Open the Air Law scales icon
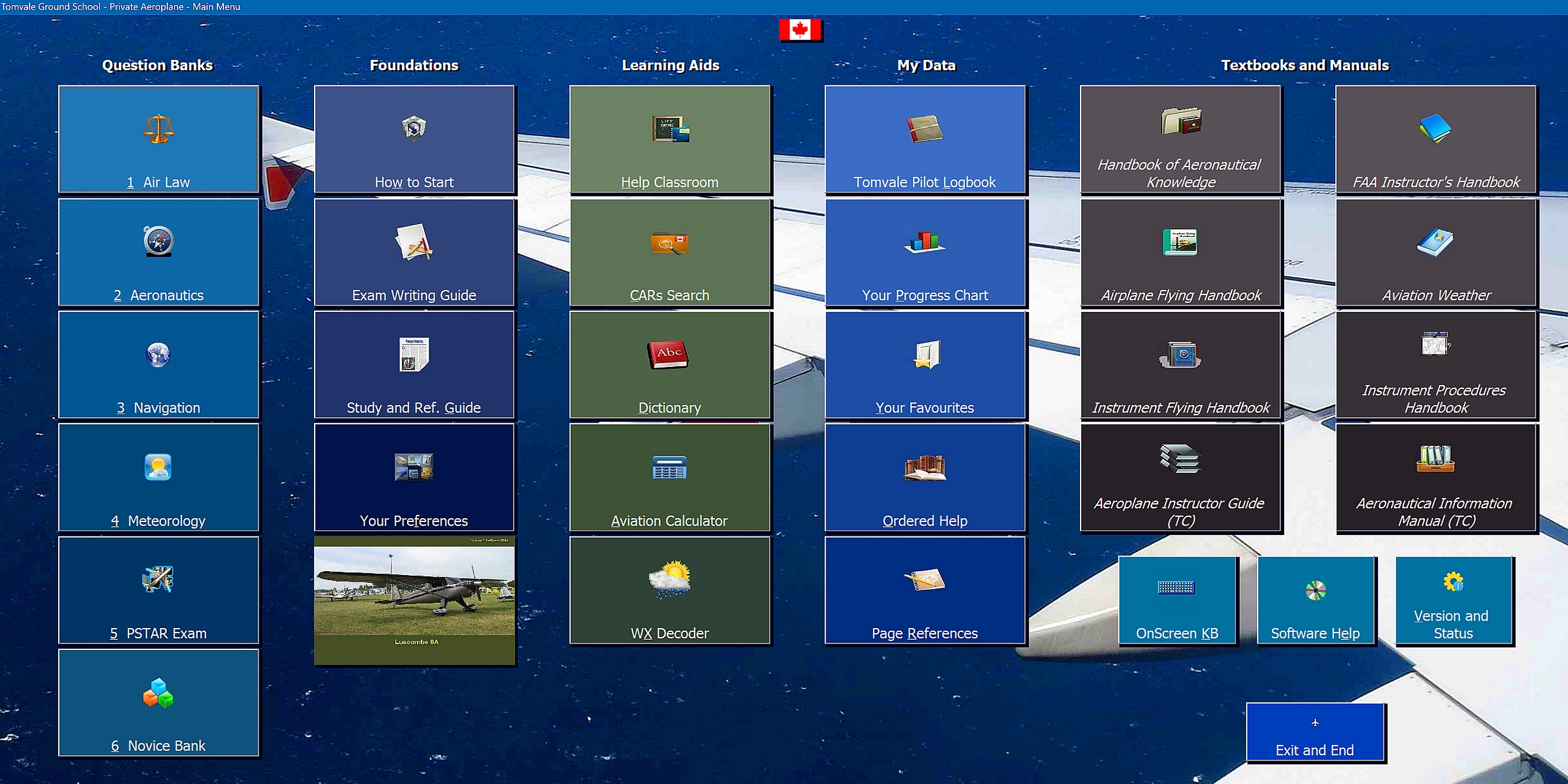 (x=158, y=129)
